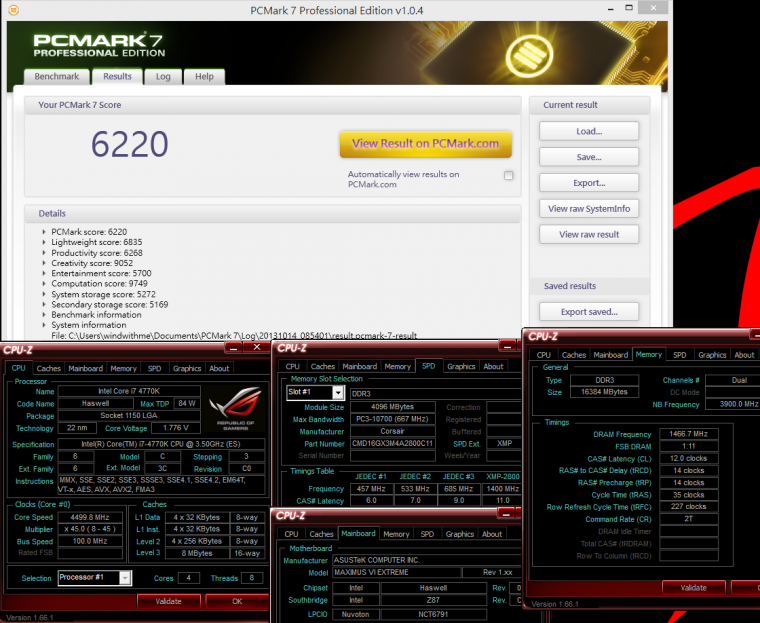Open the PCMark Log tab

tap(163, 77)
